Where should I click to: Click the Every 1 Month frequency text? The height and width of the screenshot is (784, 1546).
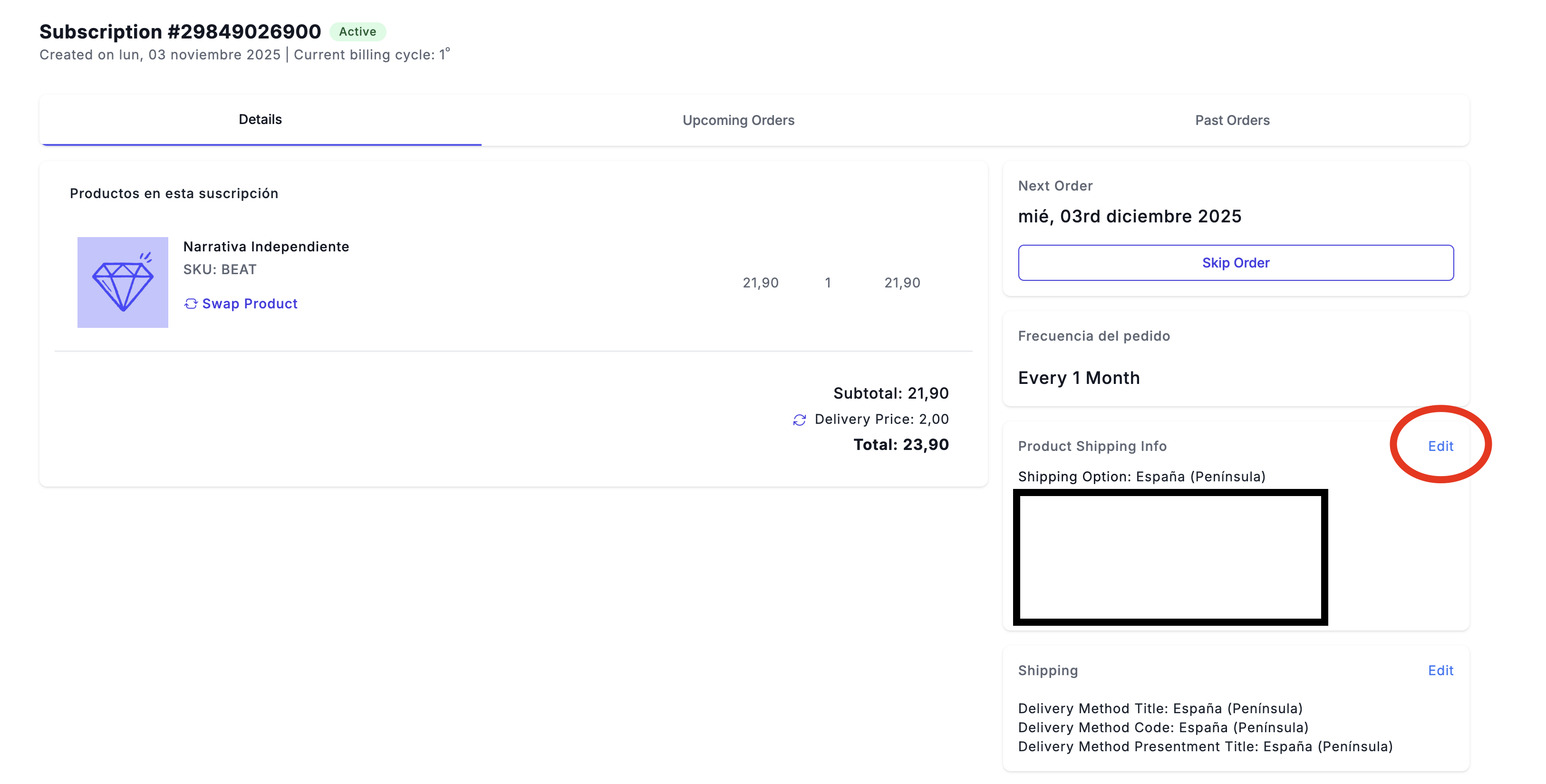coord(1079,378)
